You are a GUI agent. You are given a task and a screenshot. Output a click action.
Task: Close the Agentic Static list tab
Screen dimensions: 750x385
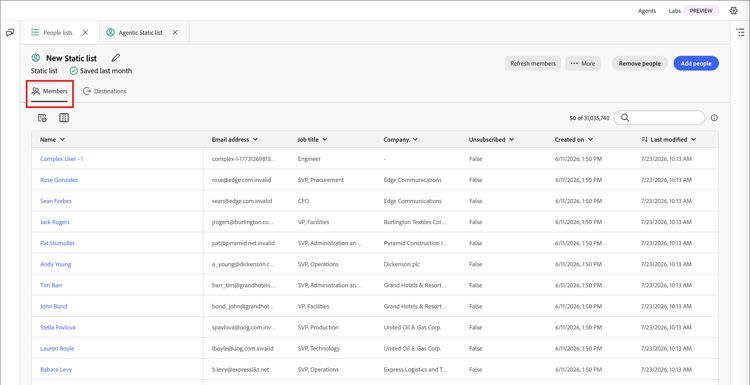tap(175, 33)
